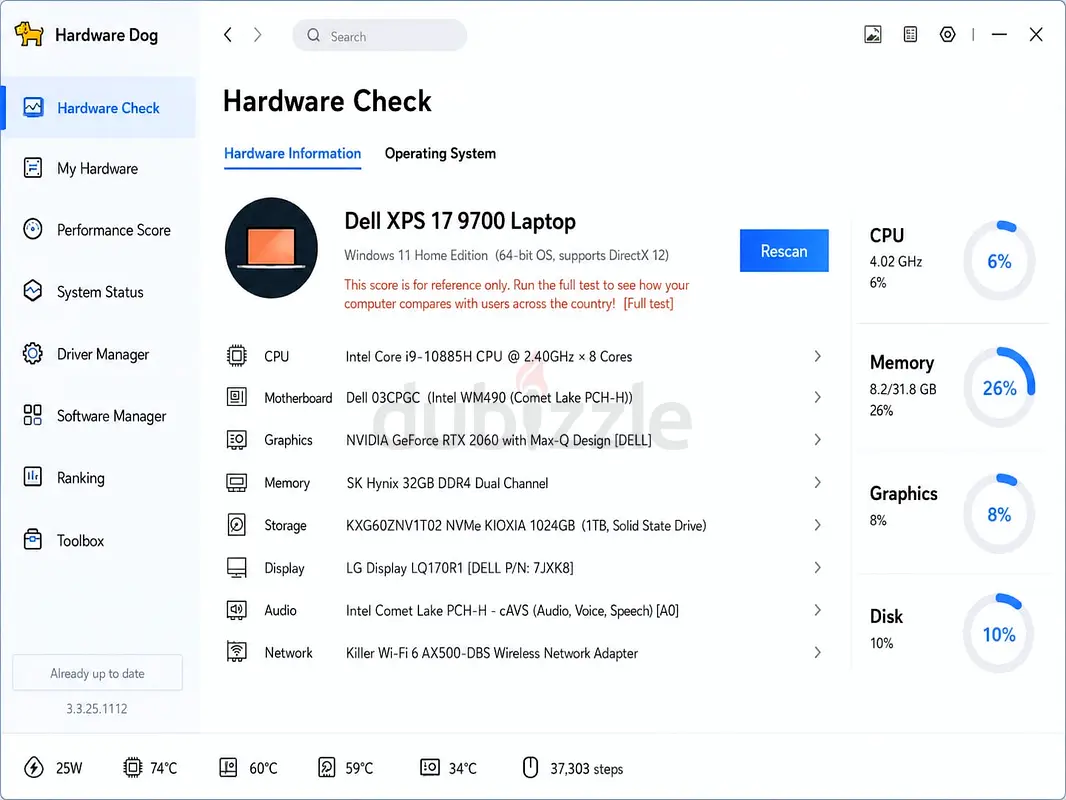Expand the Motherboard row chevron
1066x800 pixels.
[x=818, y=397]
